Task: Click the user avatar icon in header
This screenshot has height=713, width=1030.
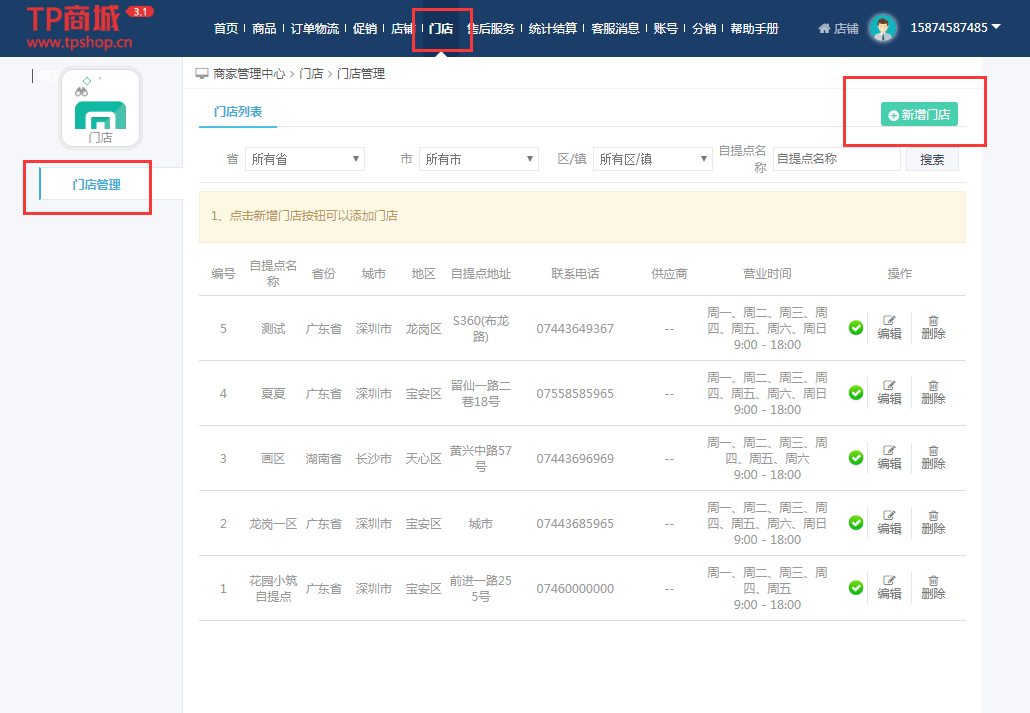Action: pyautogui.click(x=882, y=28)
